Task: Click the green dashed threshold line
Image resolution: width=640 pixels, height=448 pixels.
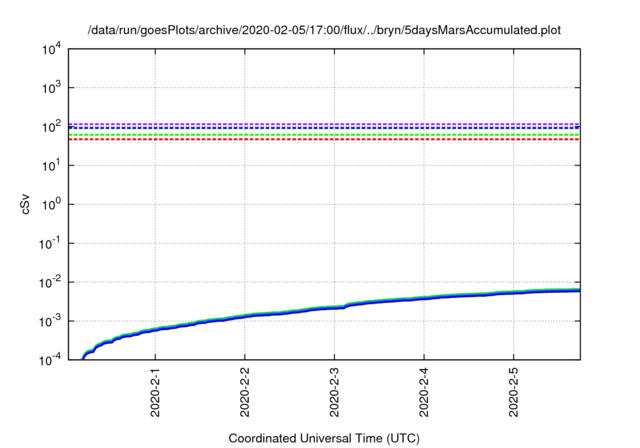Action: 324,135
